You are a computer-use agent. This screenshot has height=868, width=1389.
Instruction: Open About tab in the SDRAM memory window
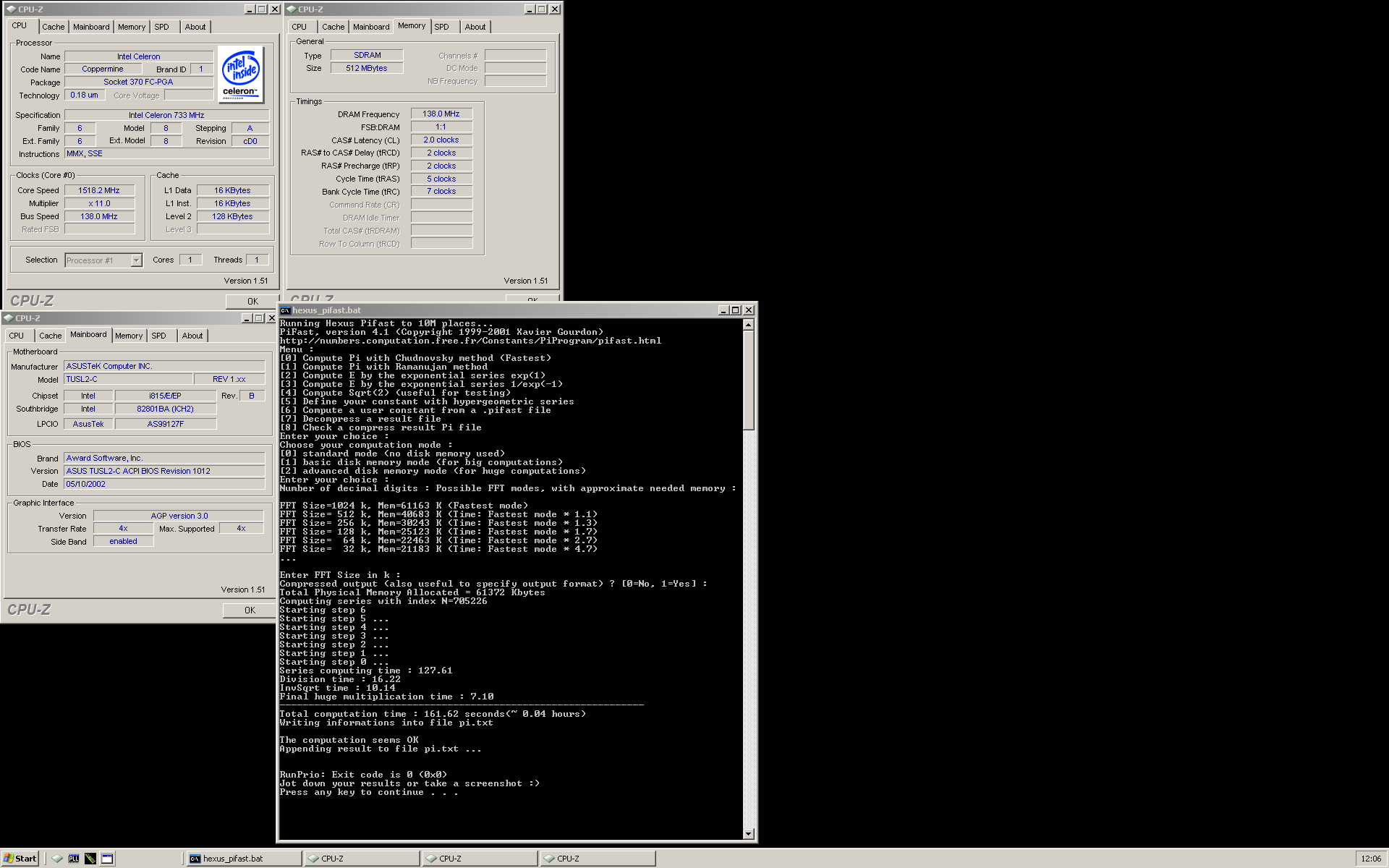(475, 27)
